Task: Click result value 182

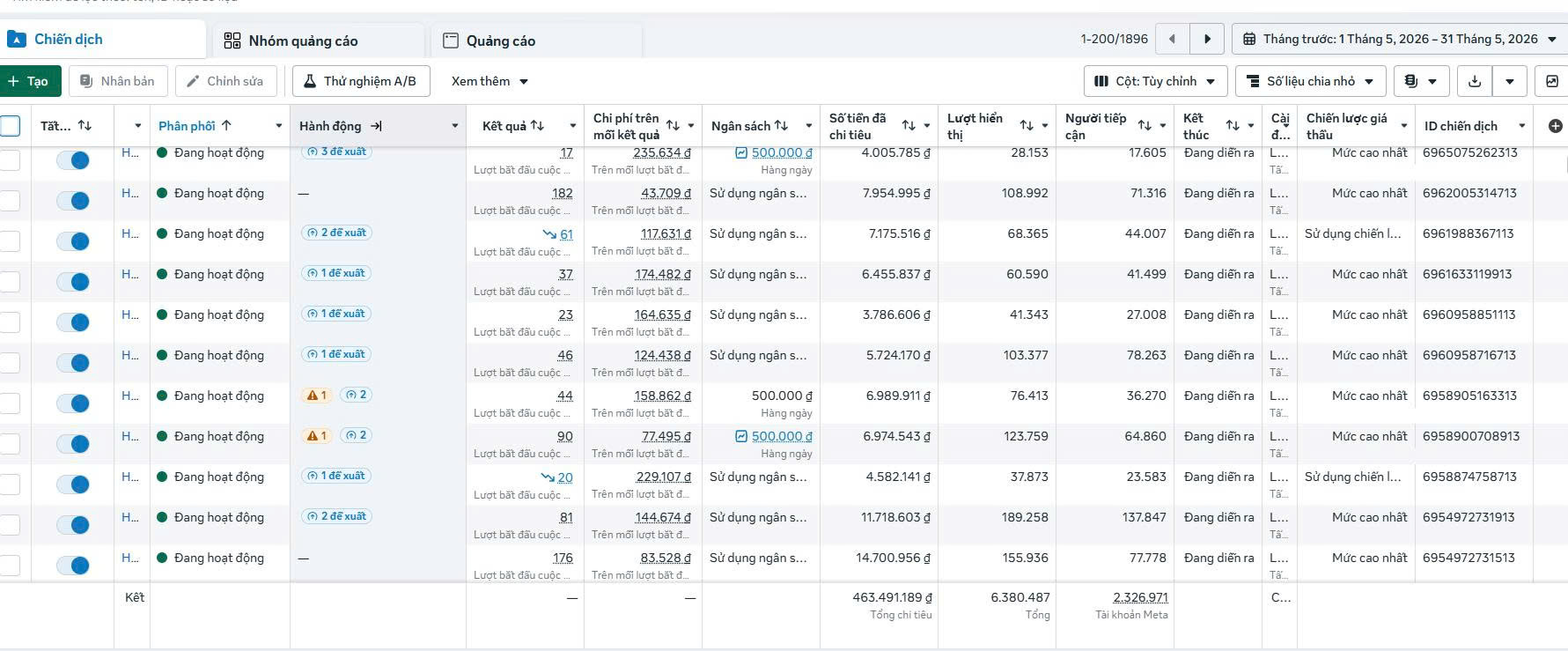Action: pos(562,193)
